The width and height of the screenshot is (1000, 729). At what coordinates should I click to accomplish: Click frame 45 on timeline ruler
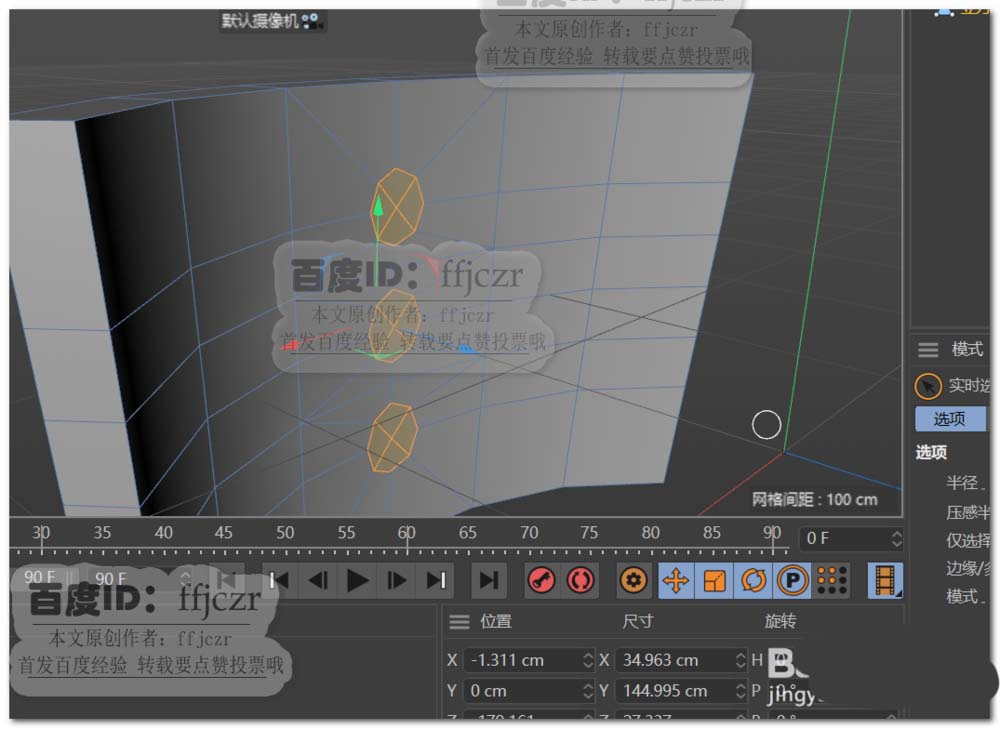coord(223,533)
